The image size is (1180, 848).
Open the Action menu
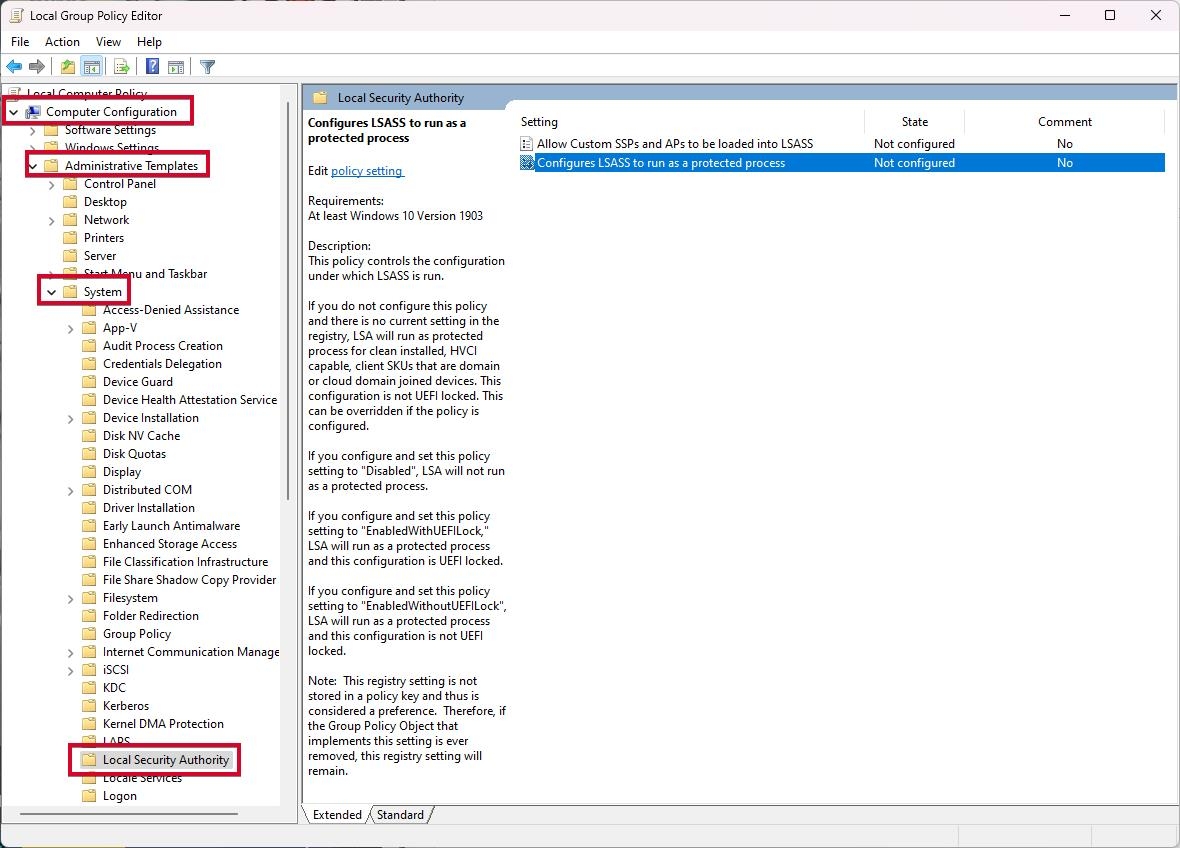coord(62,42)
